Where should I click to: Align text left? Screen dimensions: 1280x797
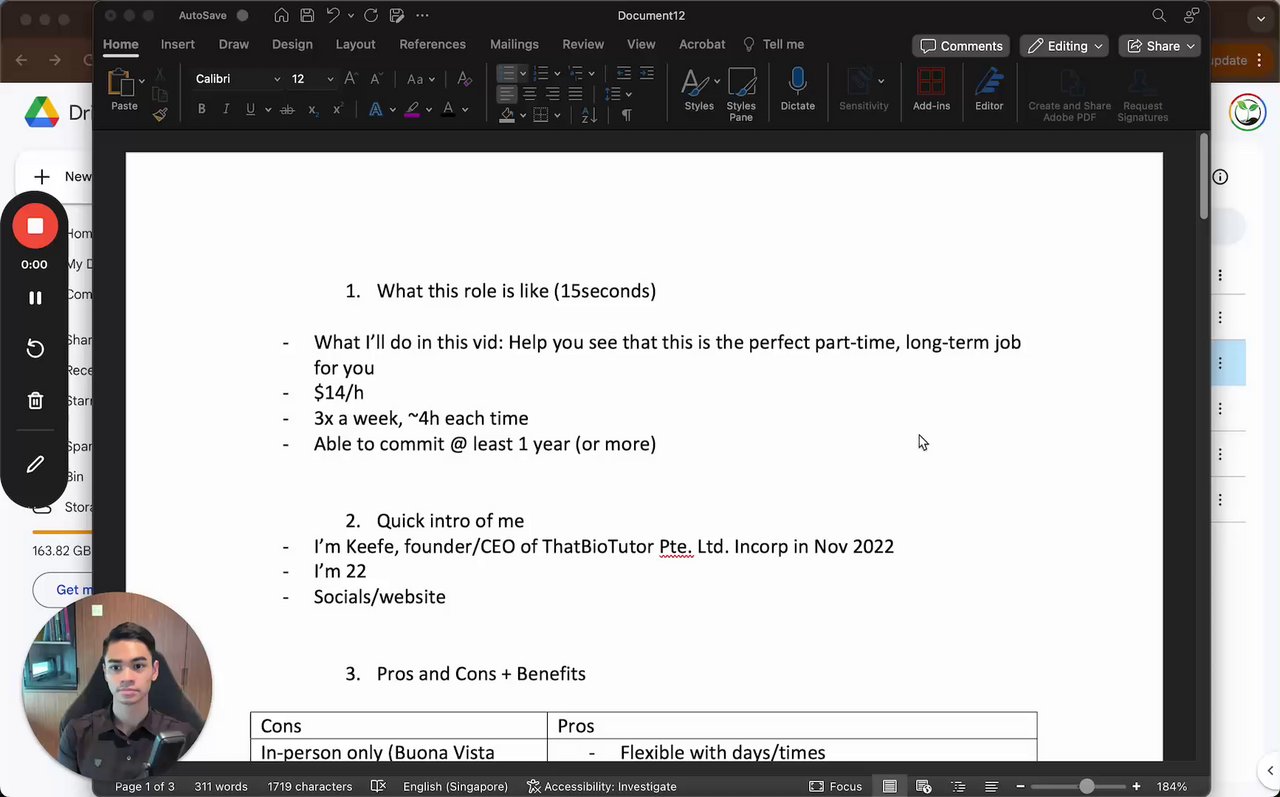click(x=507, y=94)
